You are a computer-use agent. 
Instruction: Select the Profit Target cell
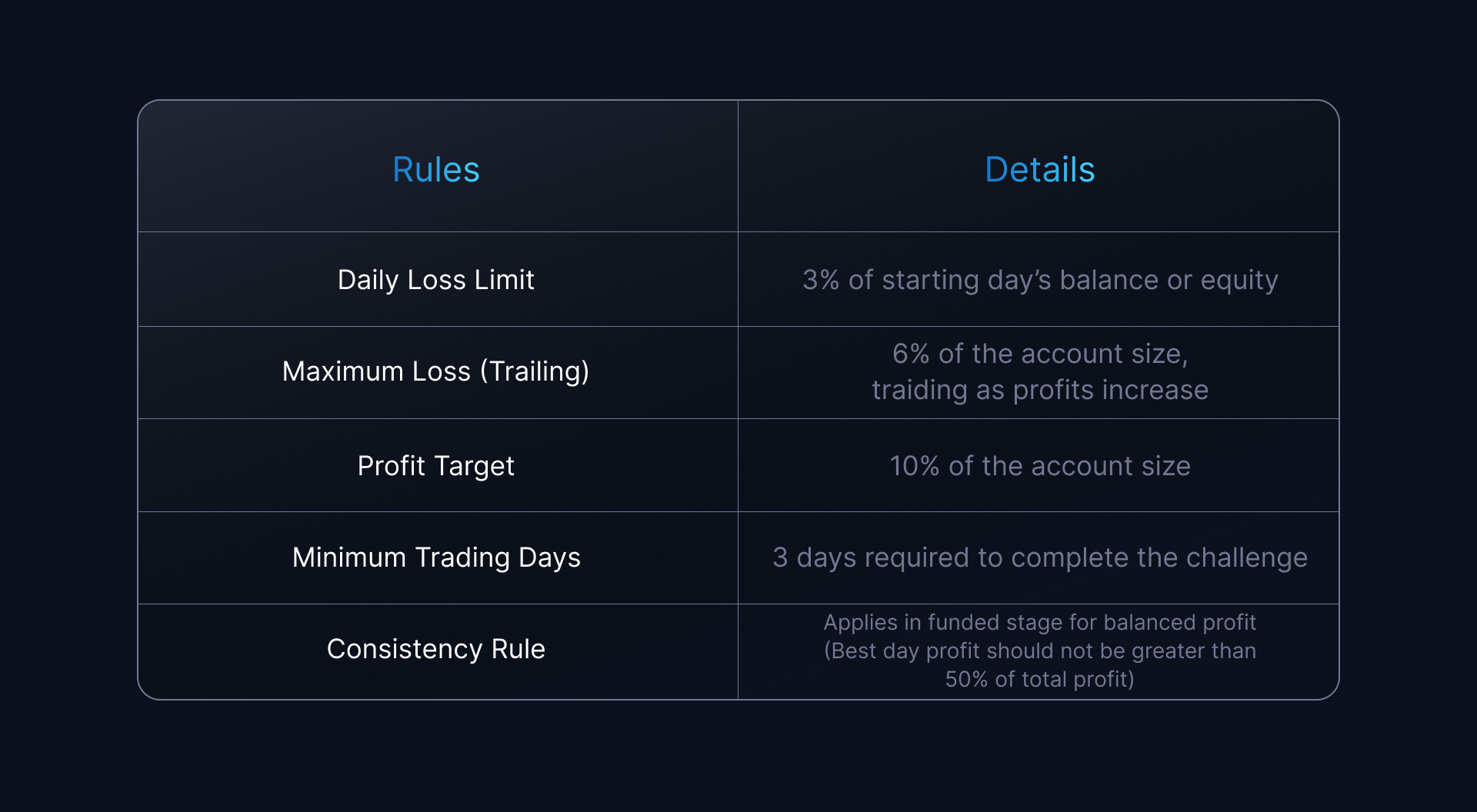tap(436, 466)
